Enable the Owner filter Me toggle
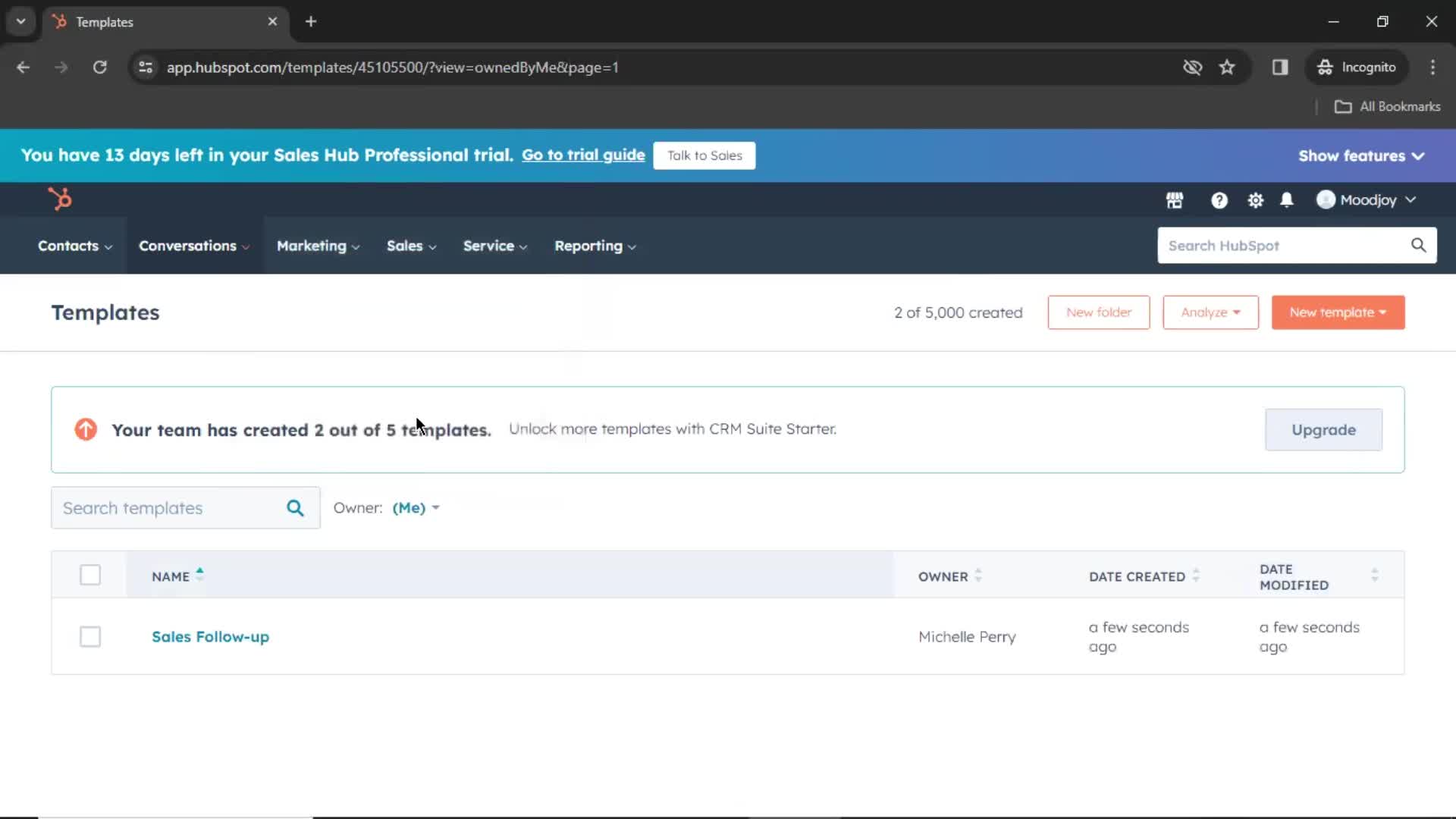 (414, 507)
